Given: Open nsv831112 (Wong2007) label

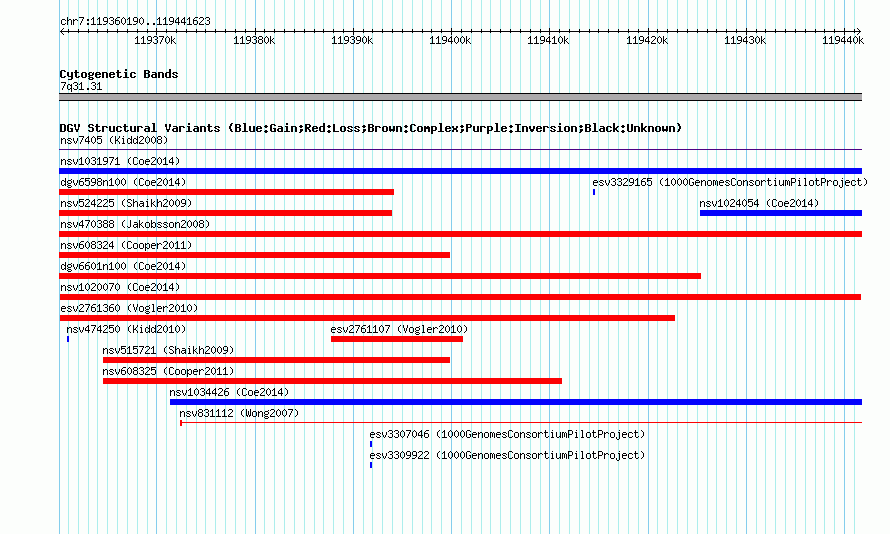Looking at the screenshot, I should [239, 413].
